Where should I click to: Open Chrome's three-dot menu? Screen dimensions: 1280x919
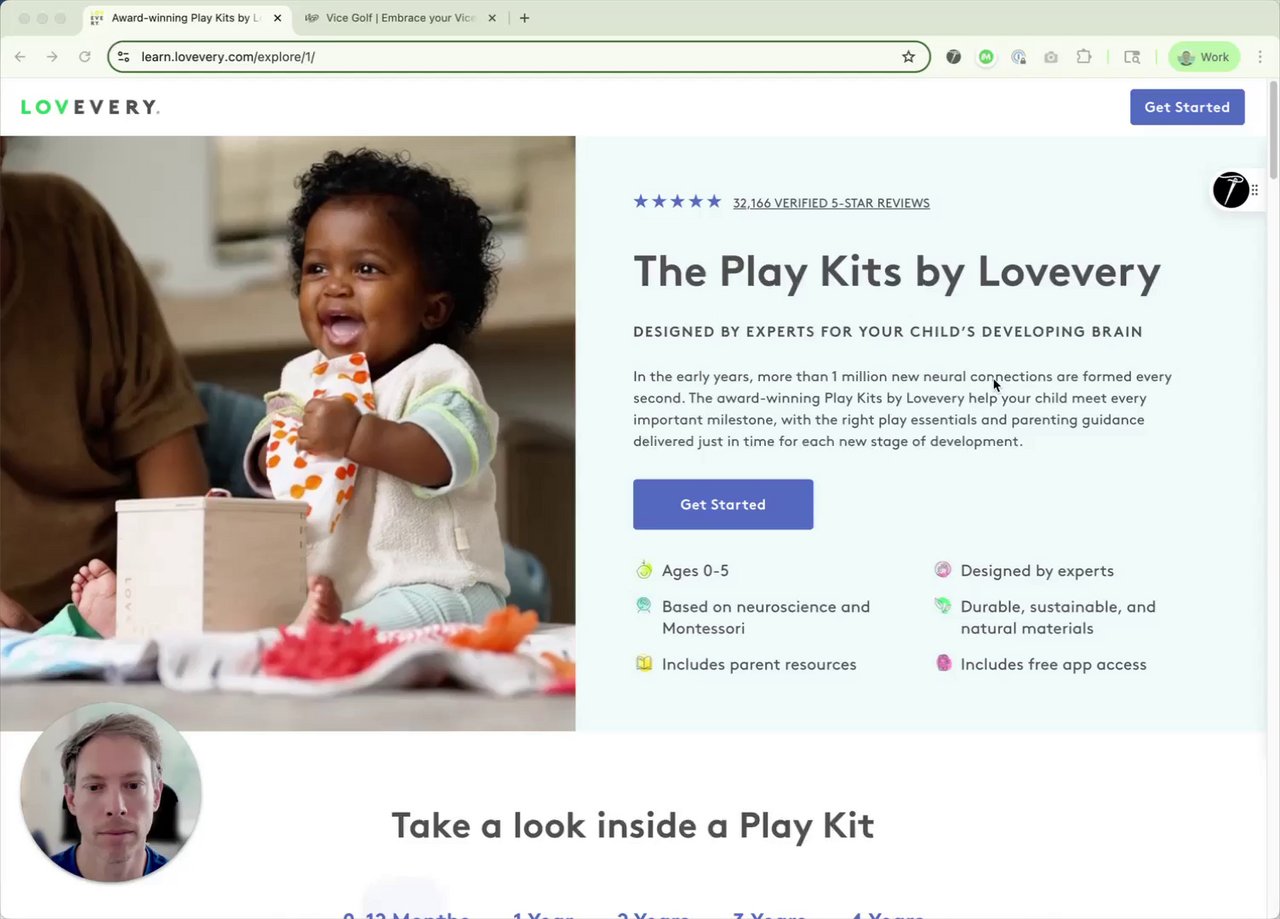coord(1260,57)
